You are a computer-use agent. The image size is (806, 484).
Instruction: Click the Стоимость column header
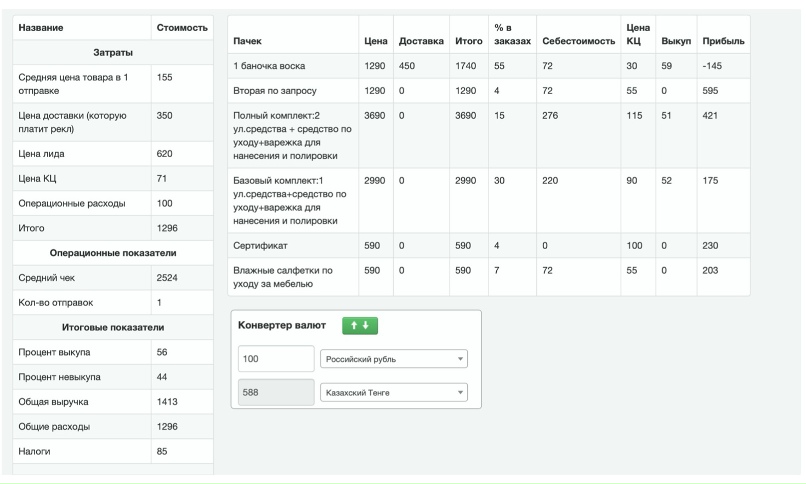click(x=181, y=26)
